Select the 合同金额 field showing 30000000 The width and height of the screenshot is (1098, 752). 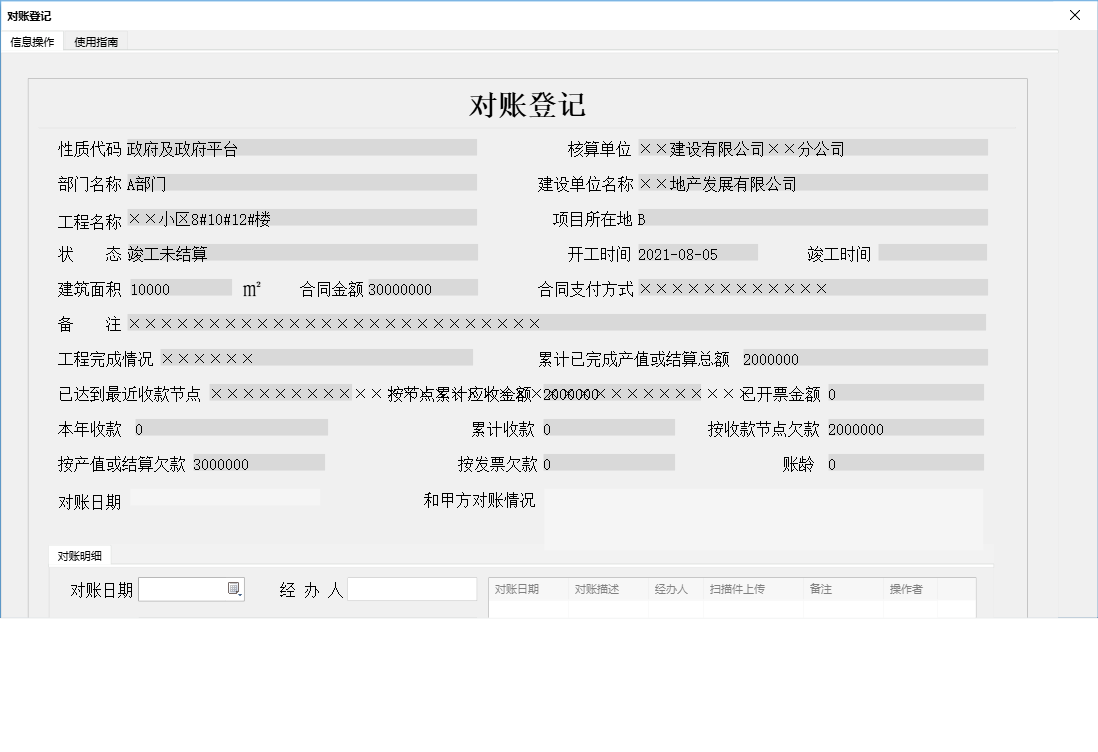tap(420, 288)
